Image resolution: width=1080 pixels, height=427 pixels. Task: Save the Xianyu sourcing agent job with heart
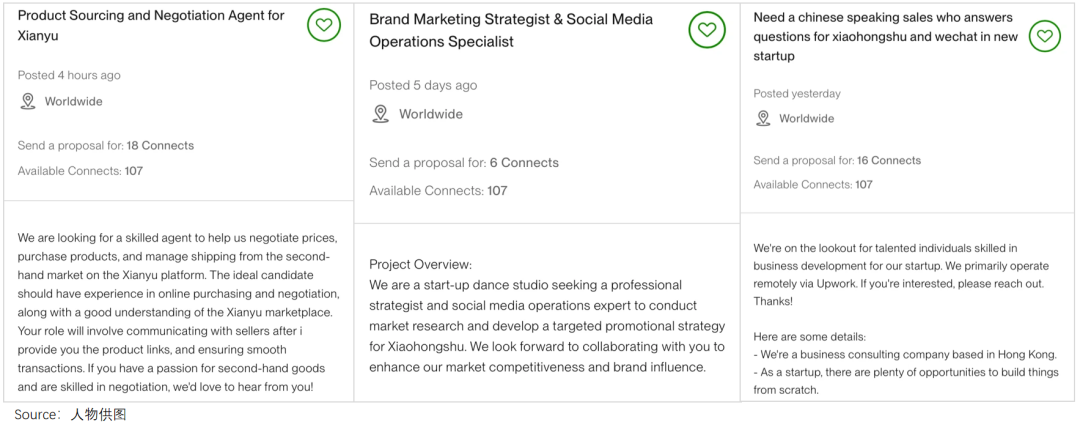pyautogui.click(x=324, y=25)
